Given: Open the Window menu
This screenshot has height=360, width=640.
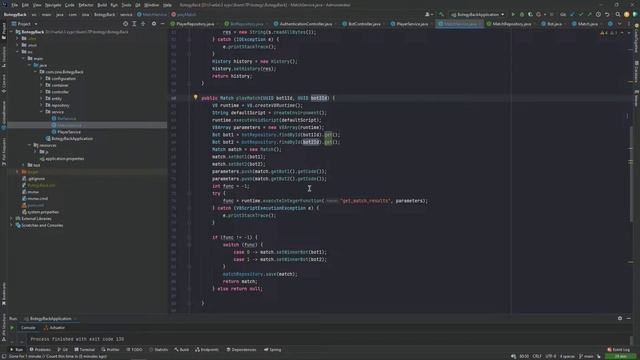Looking at the screenshot, I should click(151, 5).
